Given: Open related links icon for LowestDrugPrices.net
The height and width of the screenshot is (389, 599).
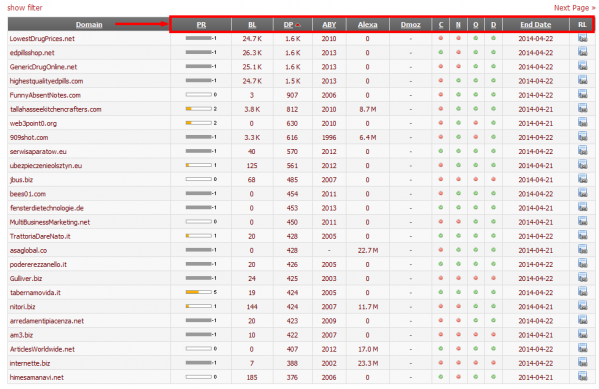Looking at the screenshot, I should click(x=583, y=38).
